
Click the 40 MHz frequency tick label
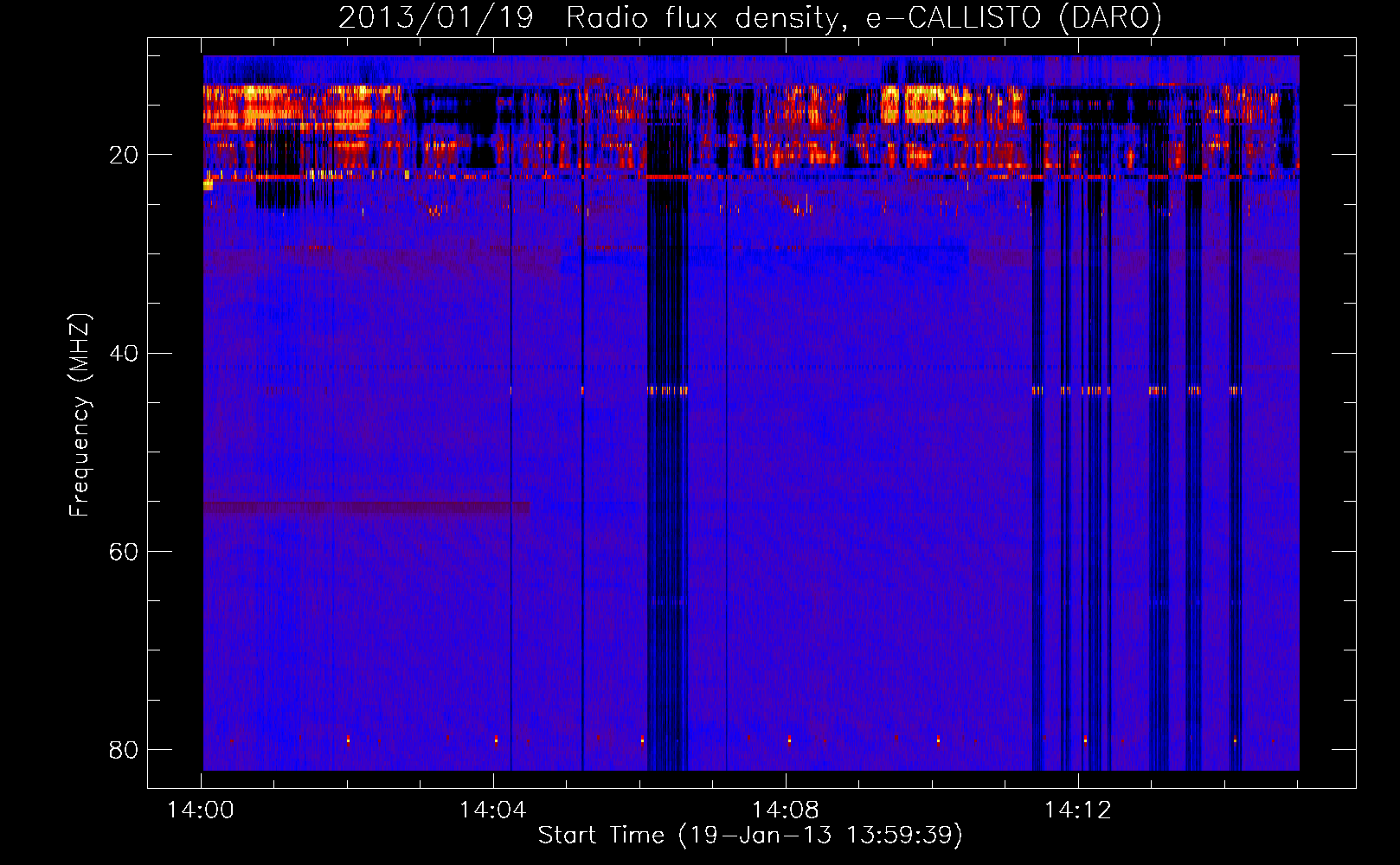pyautogui.click(x=124, y=354)
